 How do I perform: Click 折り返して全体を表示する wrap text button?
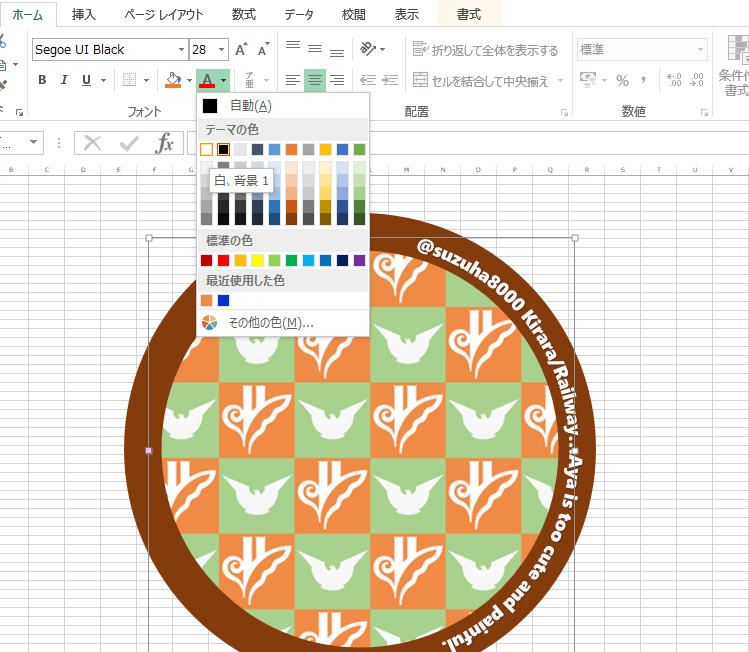485,50
